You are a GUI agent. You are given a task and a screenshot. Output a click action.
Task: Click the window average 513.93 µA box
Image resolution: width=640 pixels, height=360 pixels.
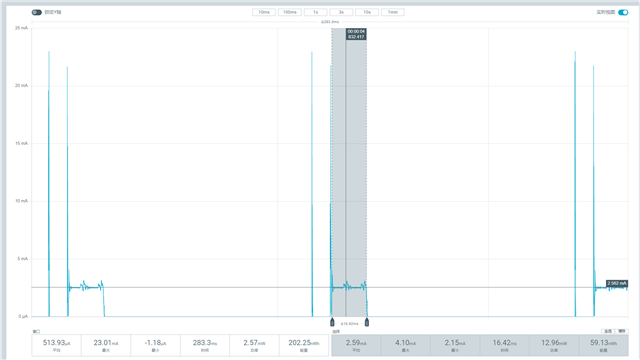click(56, 345)
